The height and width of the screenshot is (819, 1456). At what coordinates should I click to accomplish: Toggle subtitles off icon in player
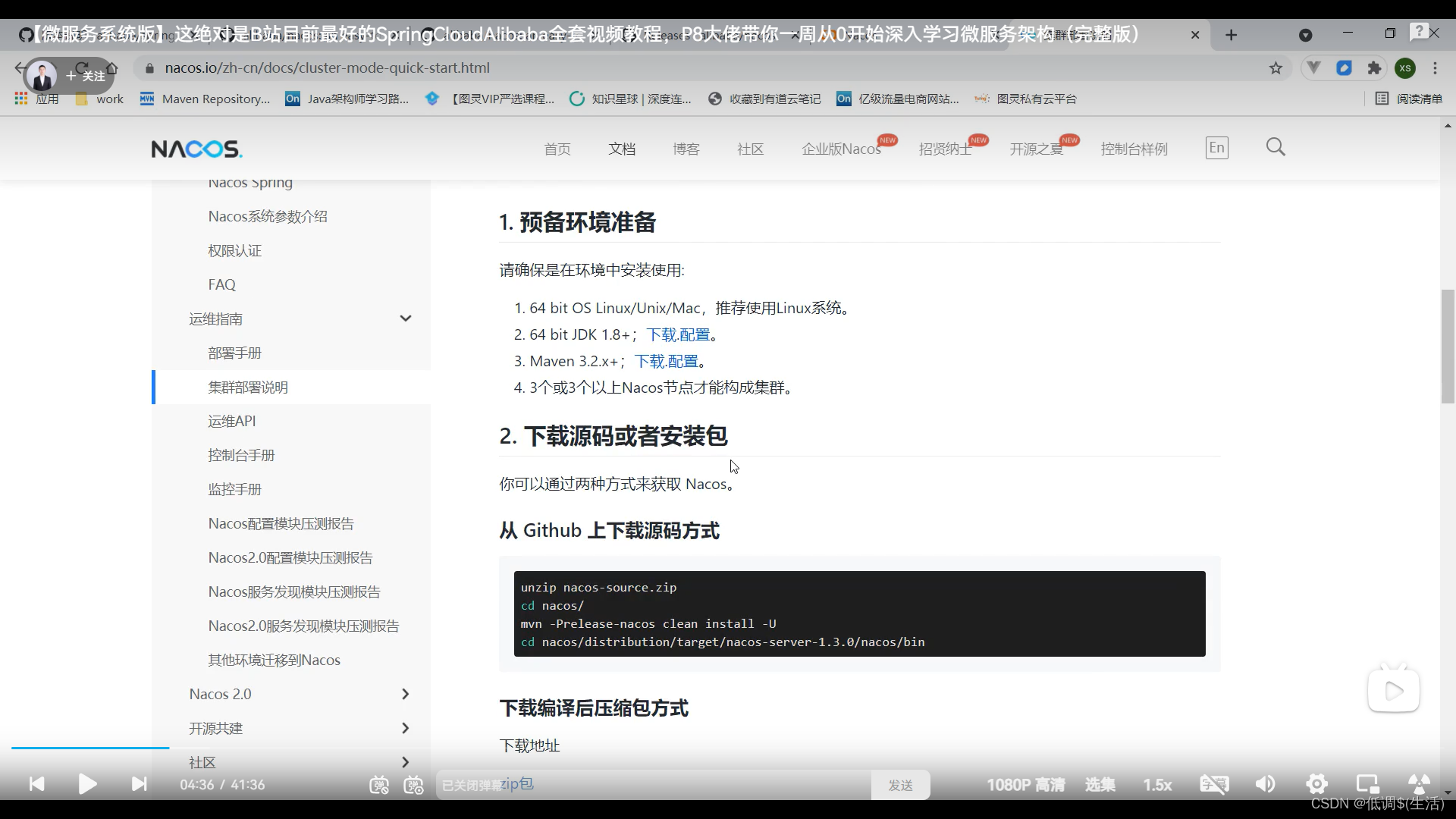(x=1213, y=784)
